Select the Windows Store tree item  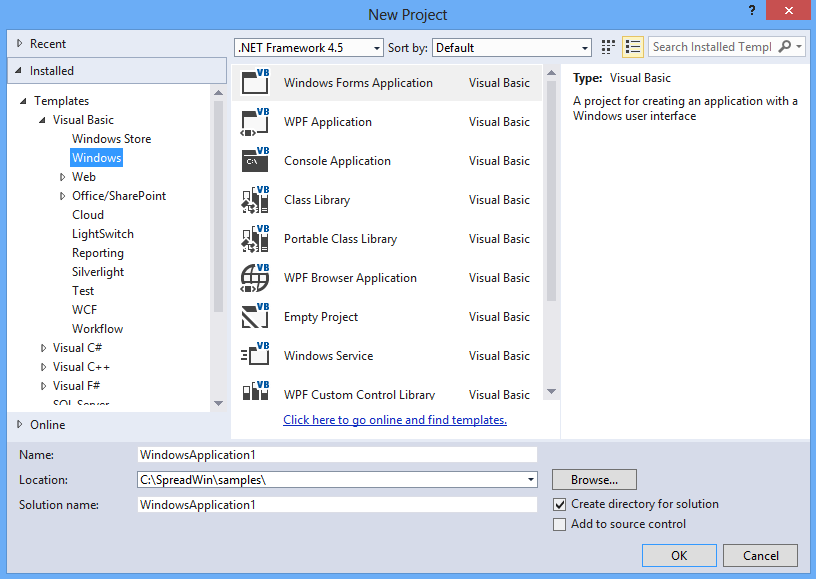(111, 139)
